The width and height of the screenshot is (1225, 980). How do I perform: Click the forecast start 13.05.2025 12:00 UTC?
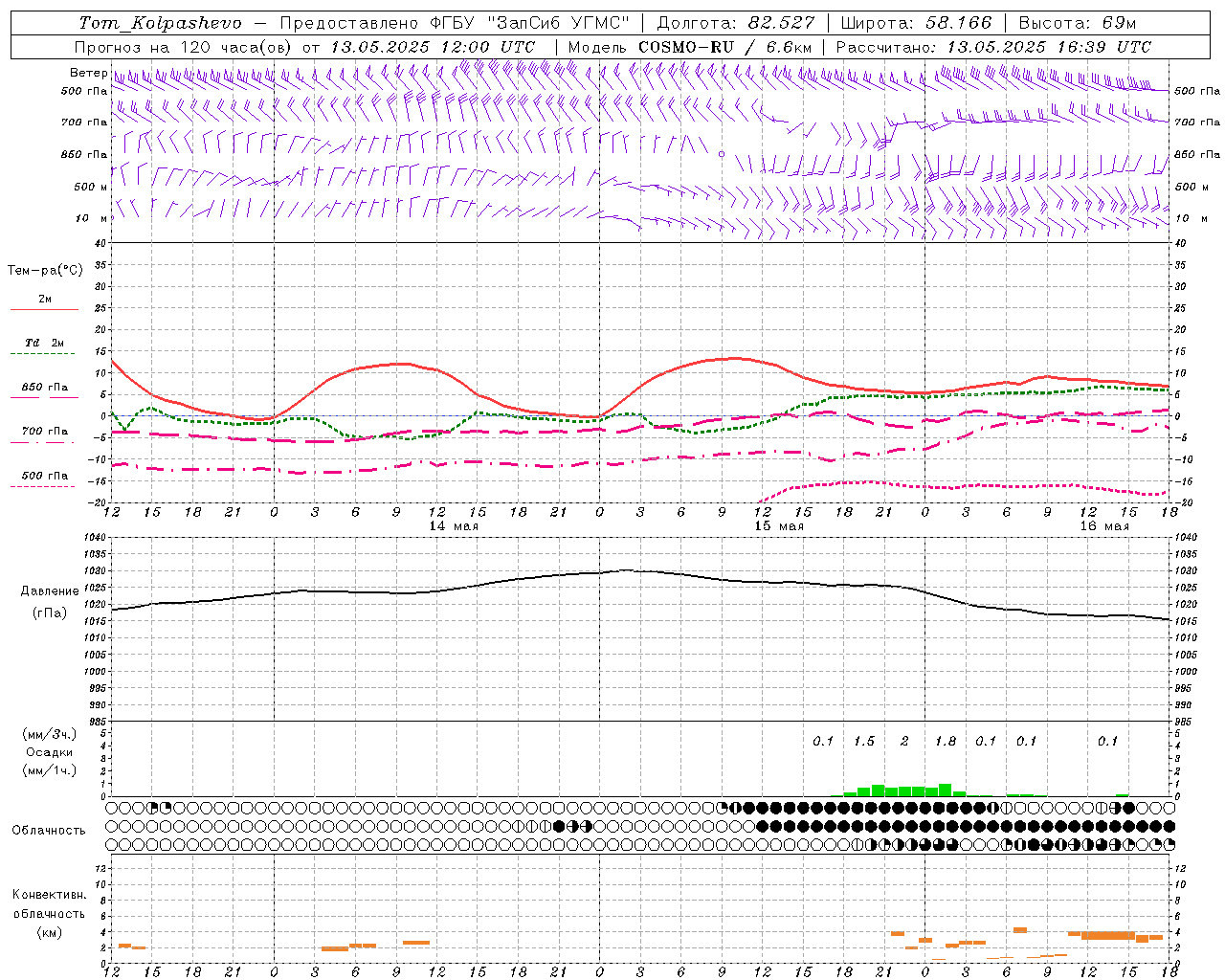tap(433, 47)
